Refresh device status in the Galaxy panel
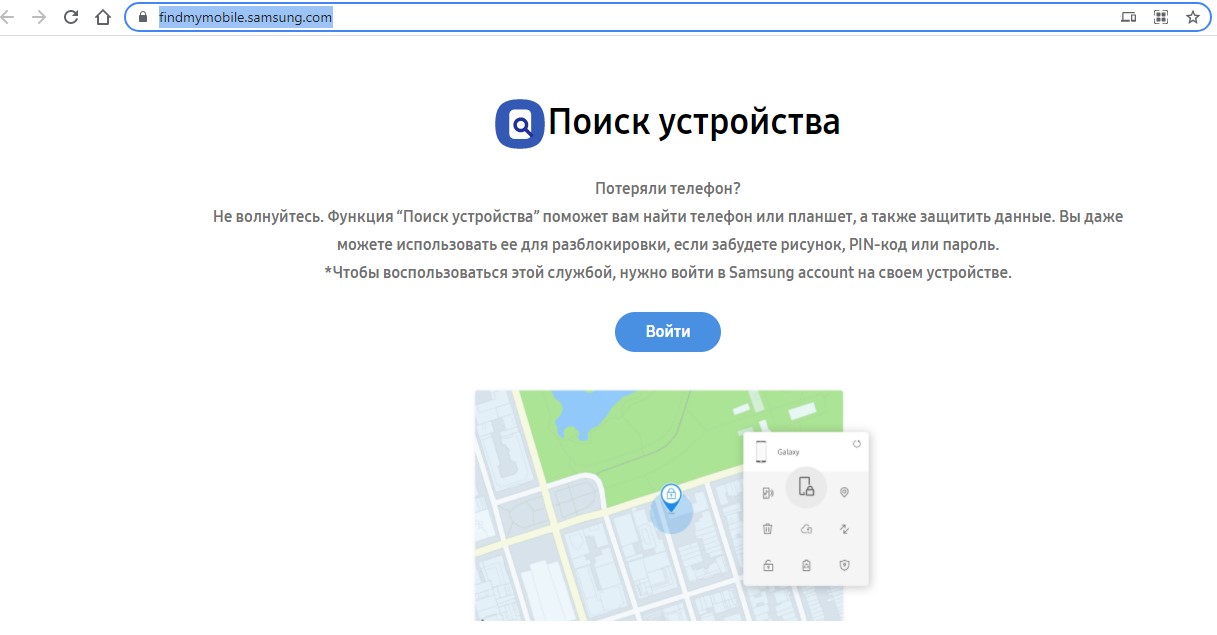The height and width of the screenshot is (635, 1217). (856, 444)
